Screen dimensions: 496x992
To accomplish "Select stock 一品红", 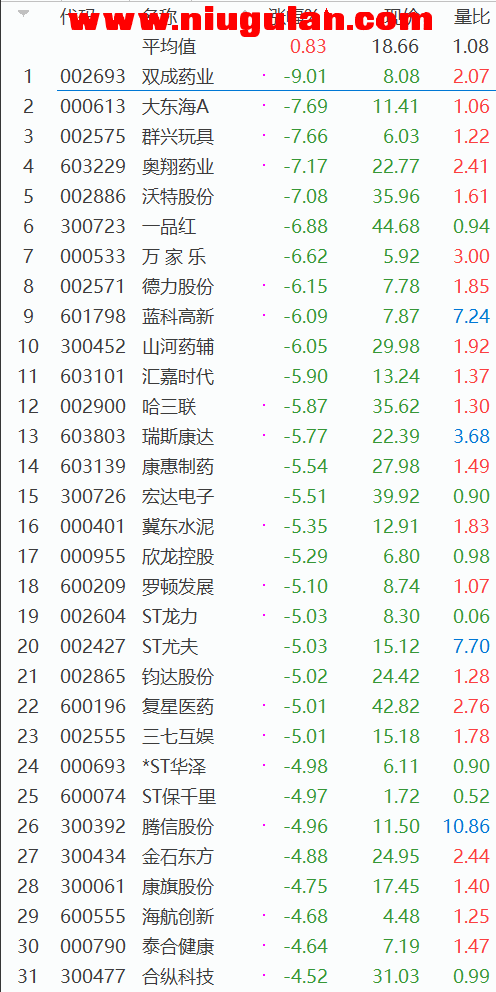I will [x=170, y=226].
